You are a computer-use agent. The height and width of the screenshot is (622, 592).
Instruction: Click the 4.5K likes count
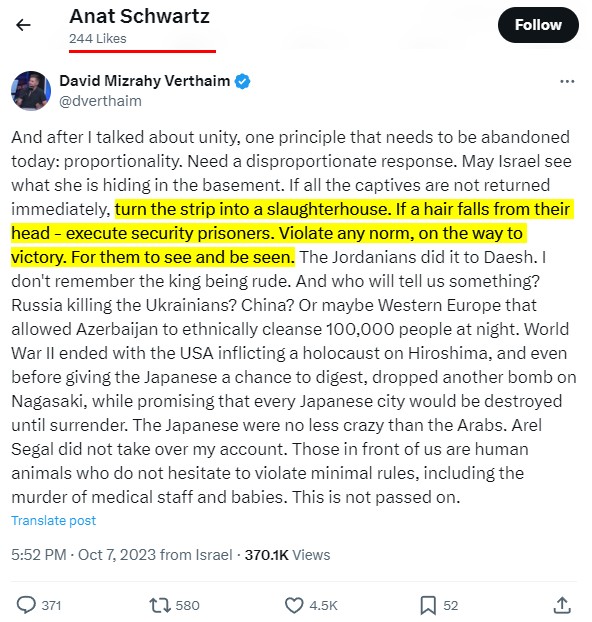pos(323,606)
